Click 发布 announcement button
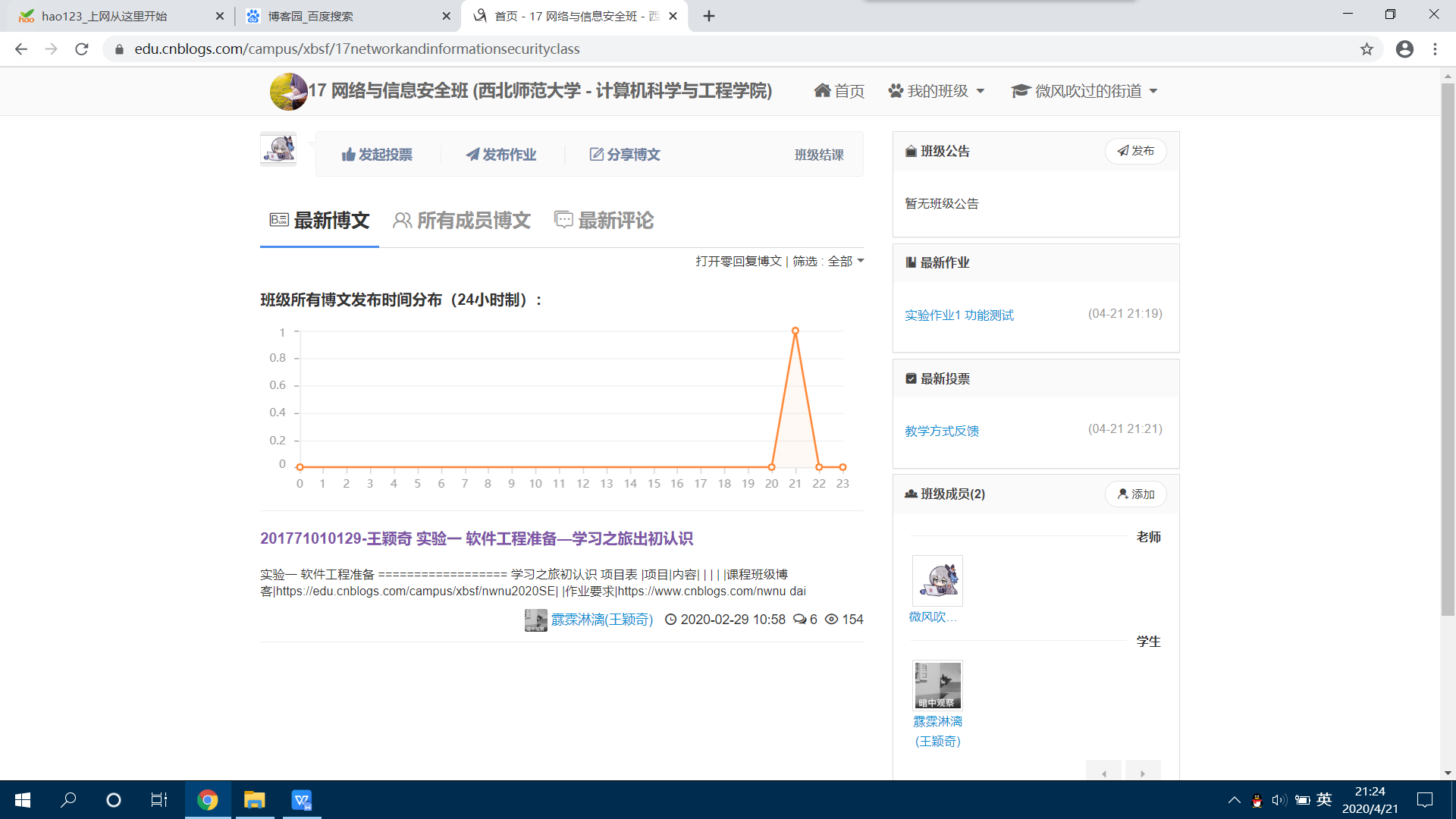The width and height of the screenshot is (1456, 819). 1135,151
